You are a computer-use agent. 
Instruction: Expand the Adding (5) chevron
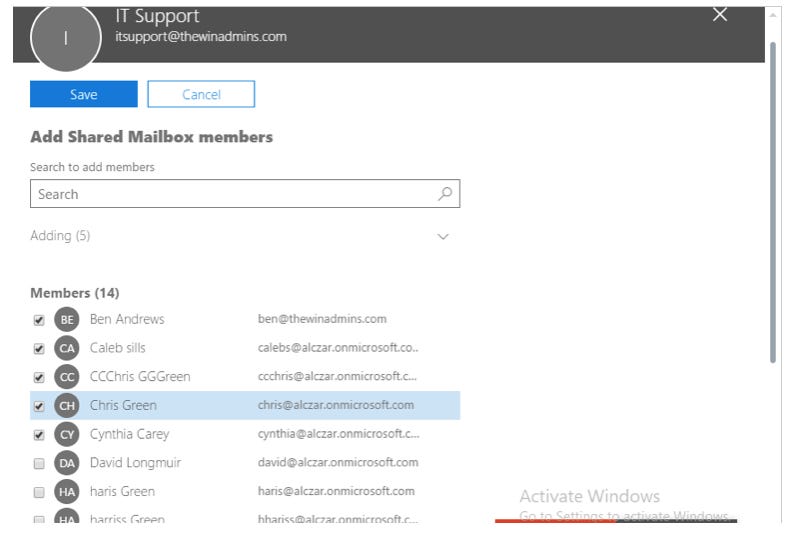click(443, 237)
